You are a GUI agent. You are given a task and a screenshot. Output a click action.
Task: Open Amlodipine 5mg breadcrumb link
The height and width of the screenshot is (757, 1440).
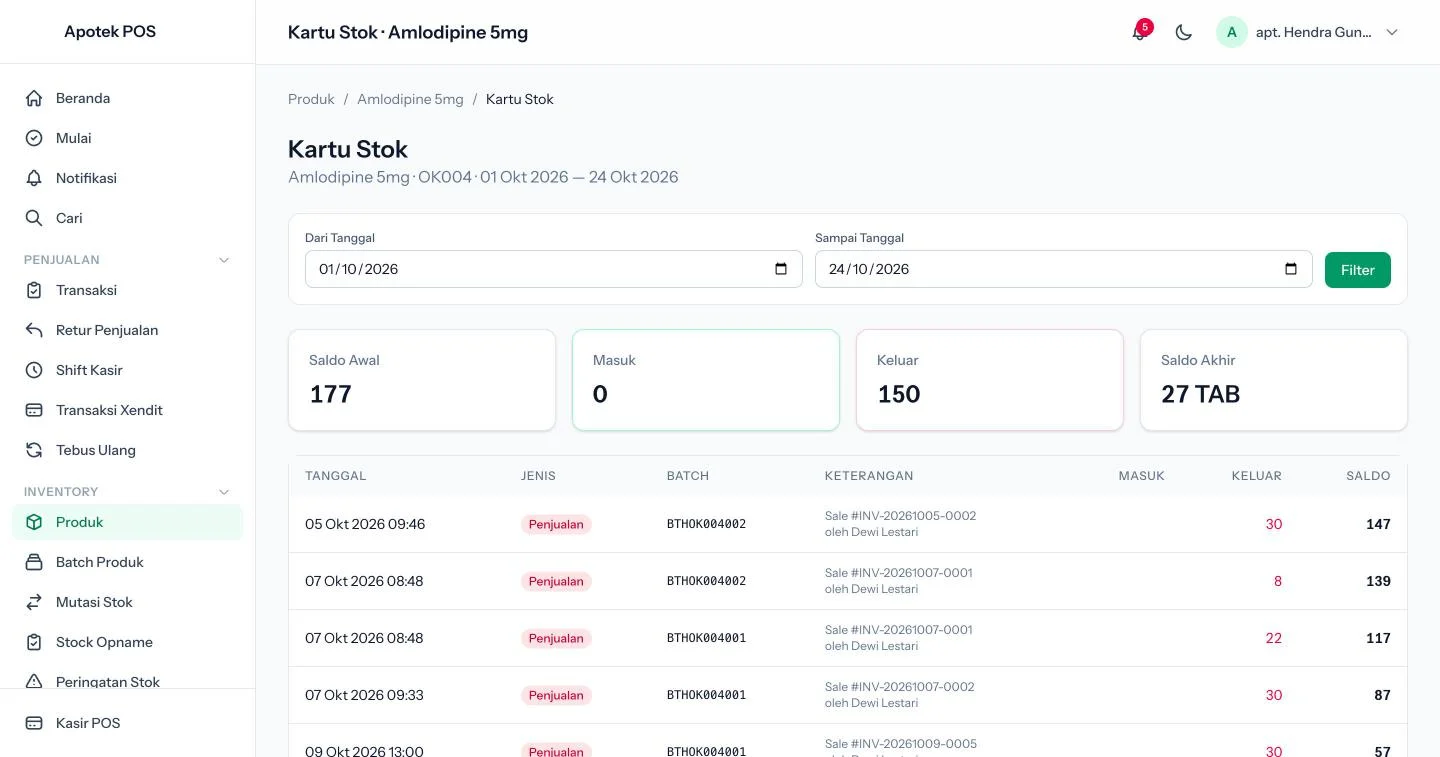410,99
